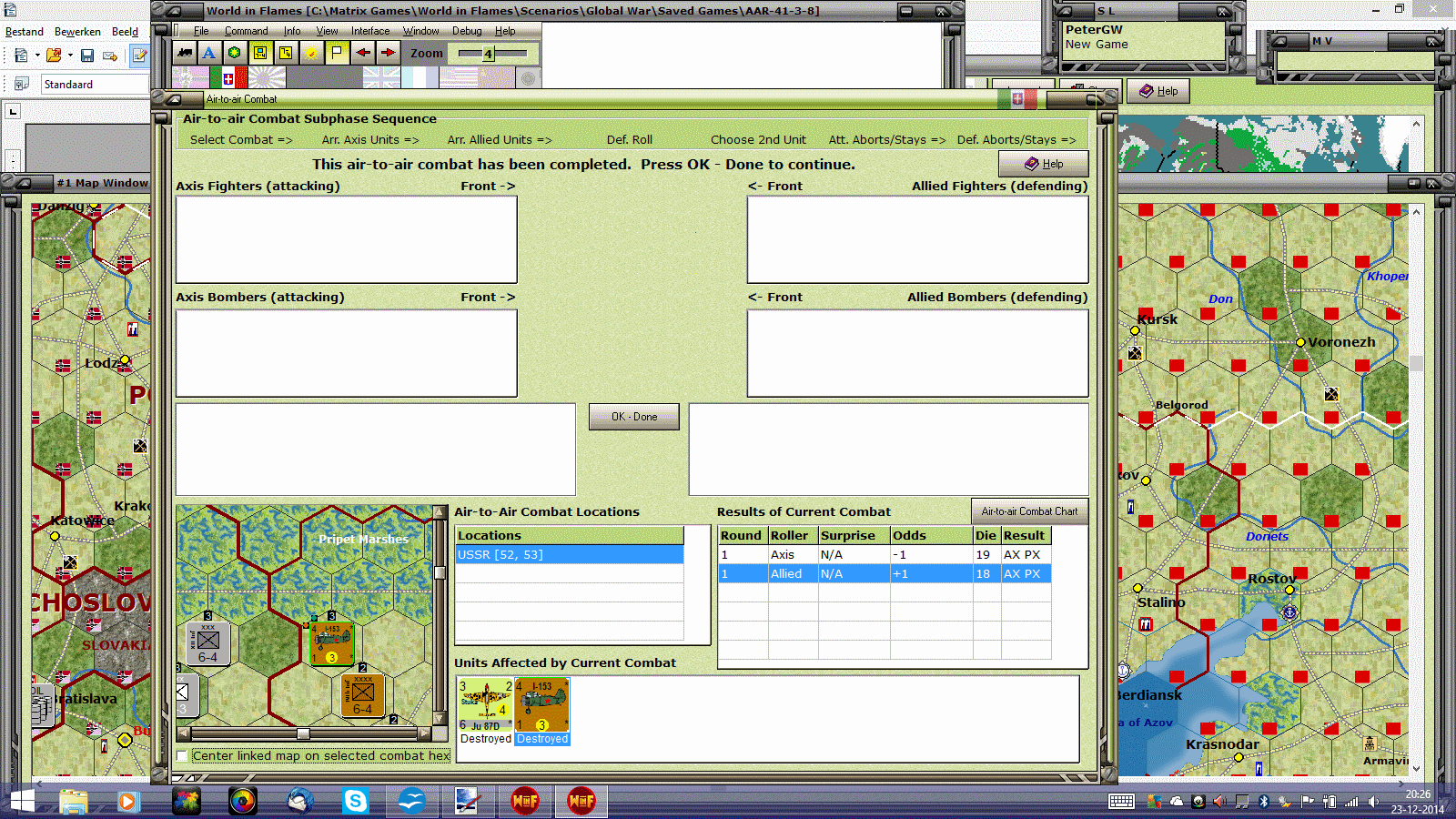Click the Help button behind the dialog
This screenshot has height=819, width=1456.
click(x=1158, y=91)
